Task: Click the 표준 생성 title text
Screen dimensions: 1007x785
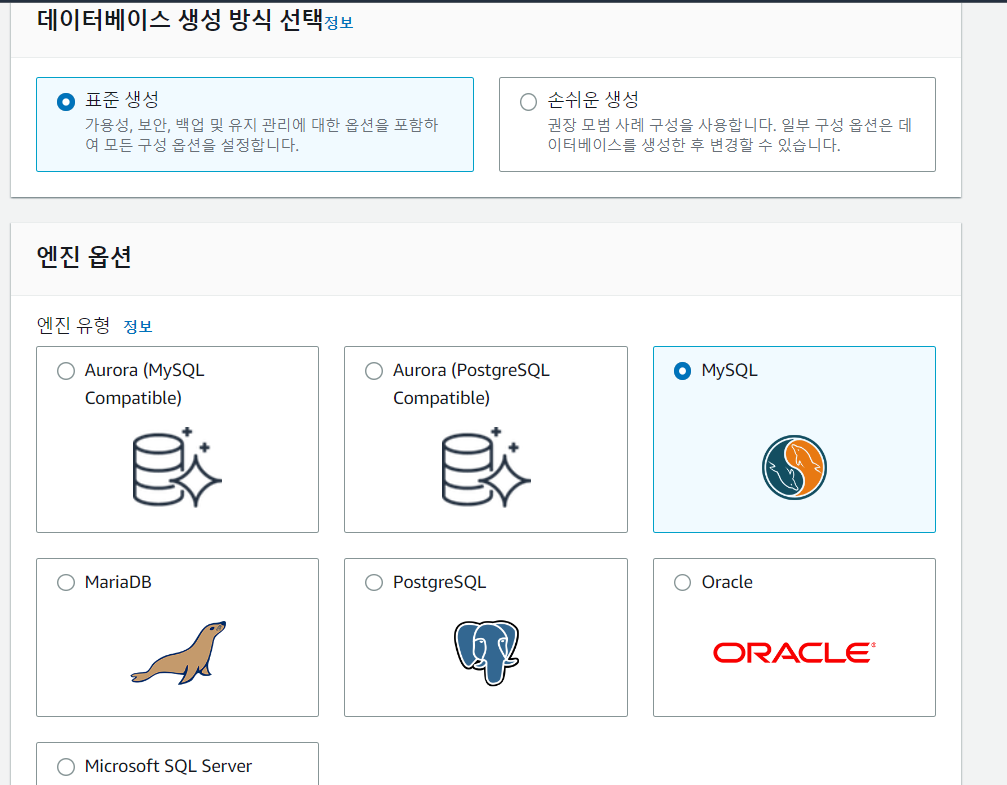Action: pyautogui.click(x=122, y=100)
